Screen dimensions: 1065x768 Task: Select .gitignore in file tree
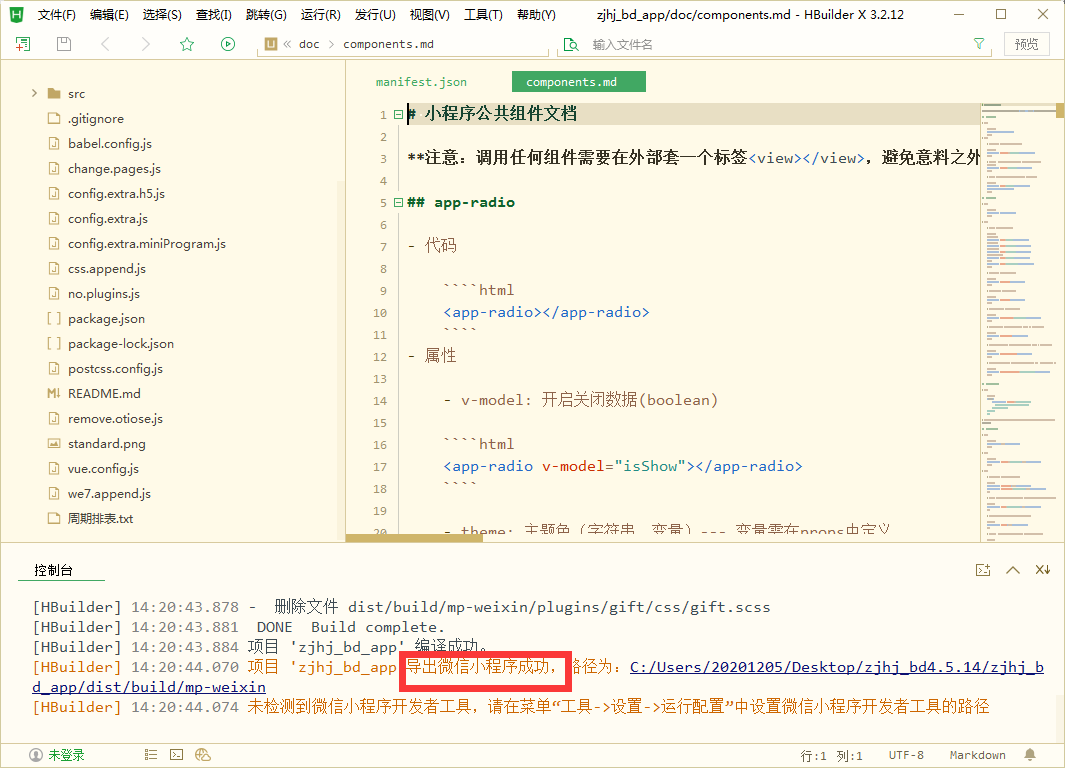(96, 119)
